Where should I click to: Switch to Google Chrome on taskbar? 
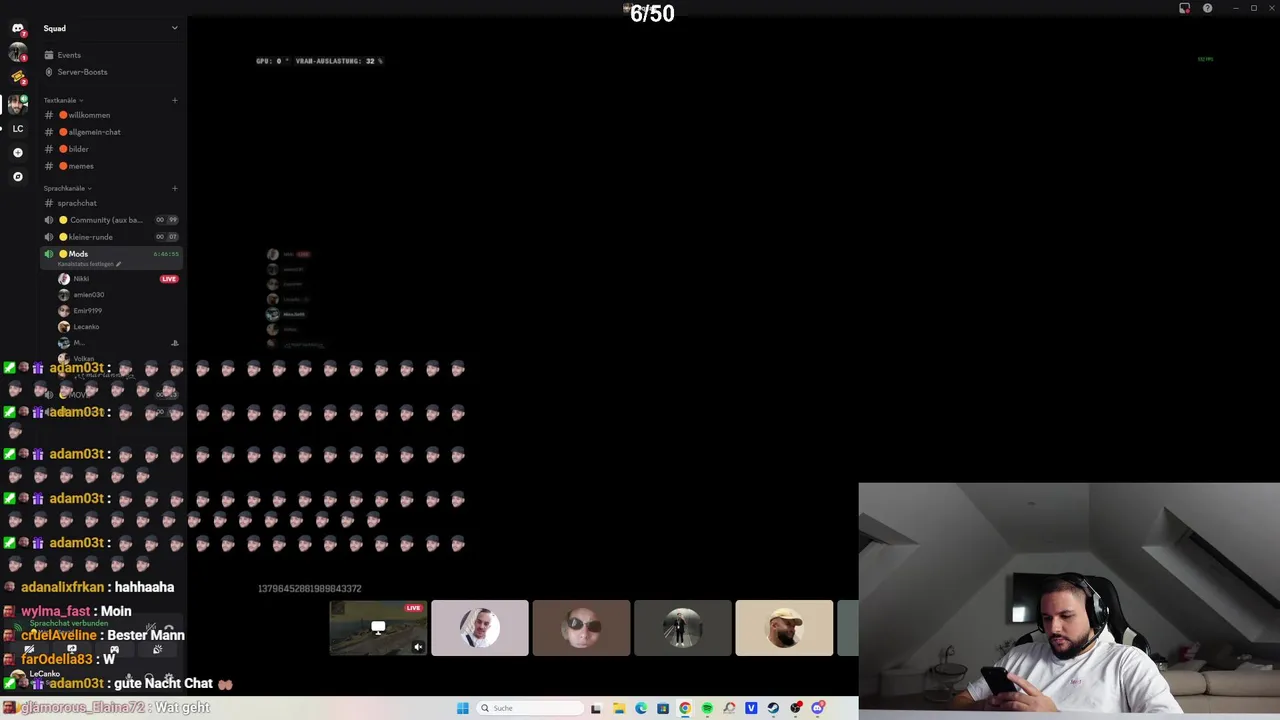coord(685,708)
